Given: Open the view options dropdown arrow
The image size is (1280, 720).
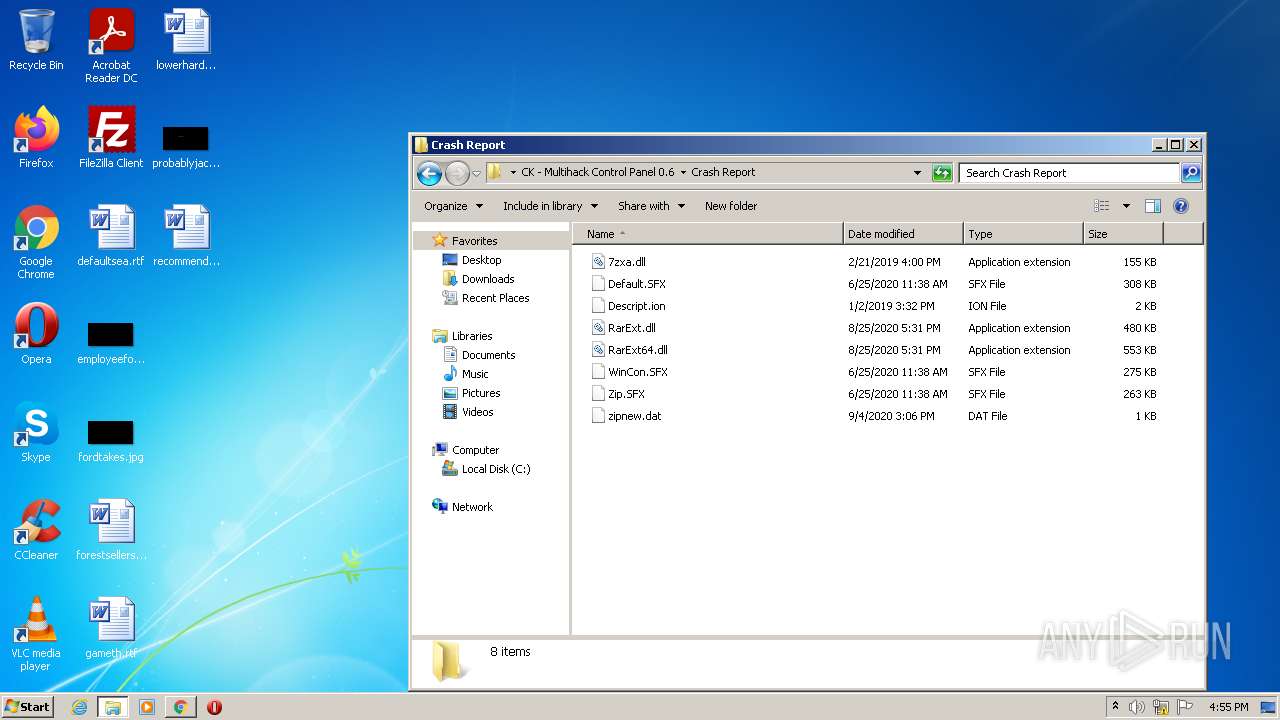Looking at the screenshot, I should pyautogui.click(x=1126, y=206).
